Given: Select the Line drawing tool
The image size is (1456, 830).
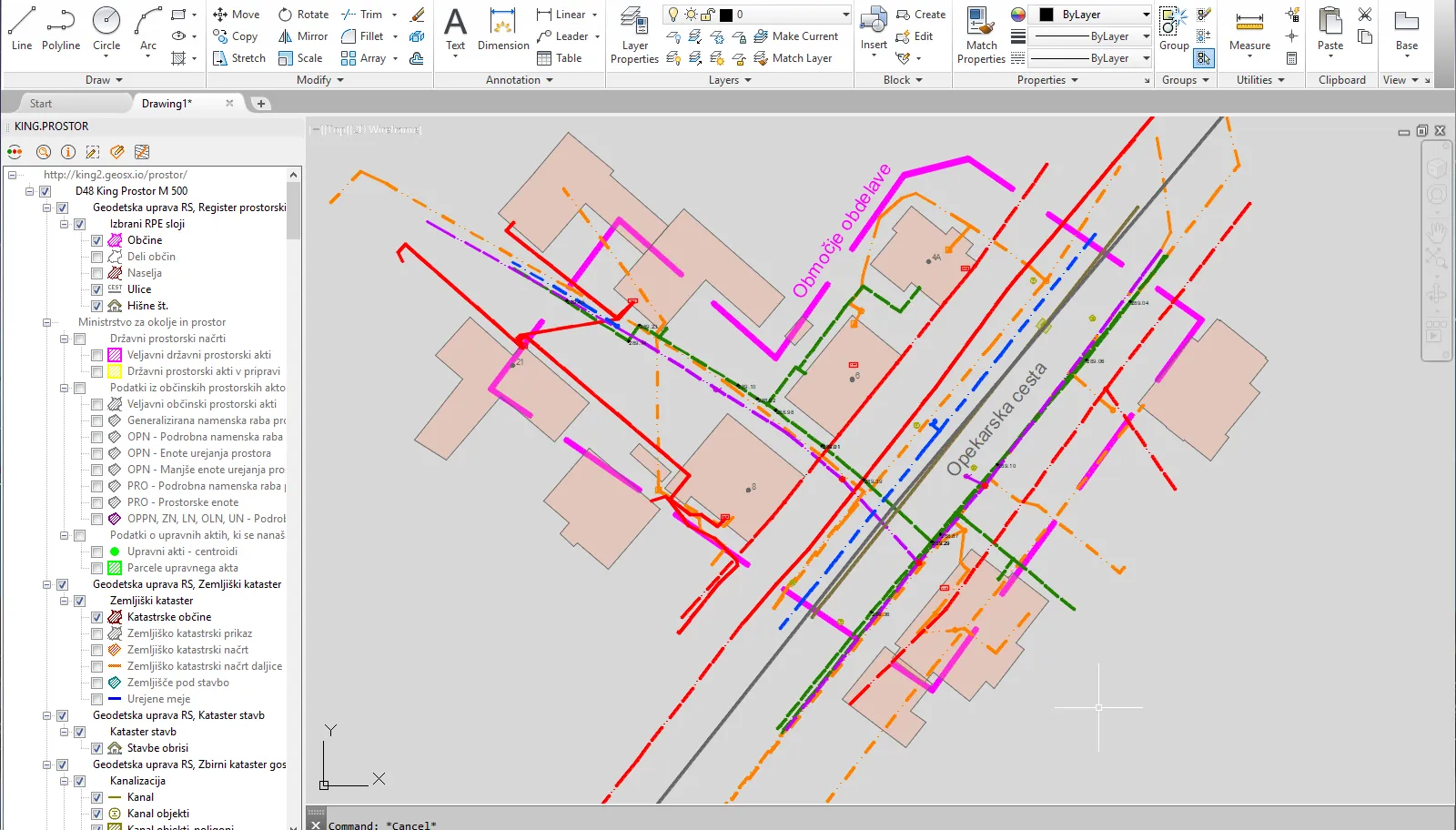Looking at the screenshot, I should [21, 28].
